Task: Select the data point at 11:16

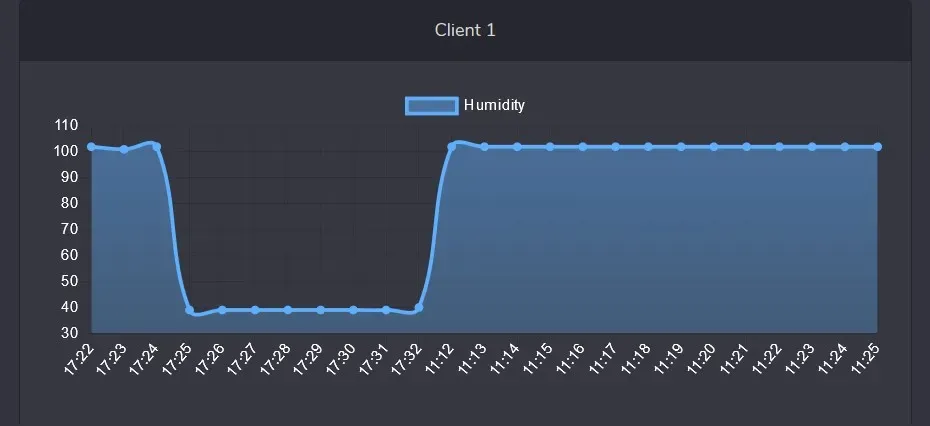Action: pos(583,147)
